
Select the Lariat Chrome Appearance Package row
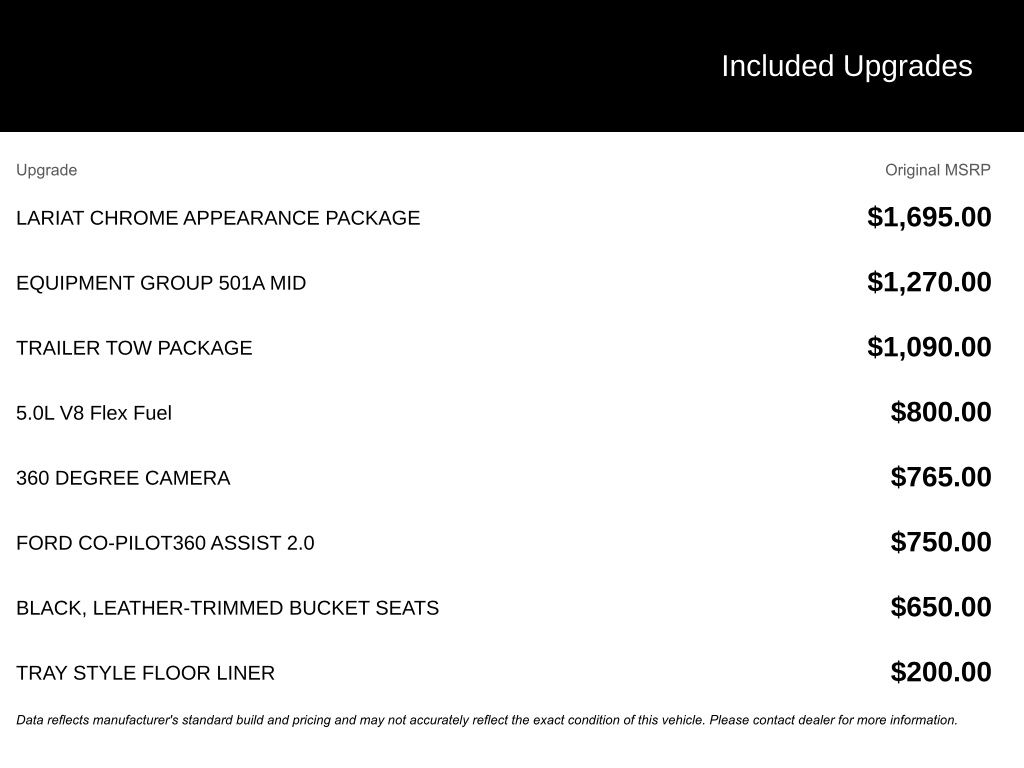pyautogui.click(x=218, y=218)
